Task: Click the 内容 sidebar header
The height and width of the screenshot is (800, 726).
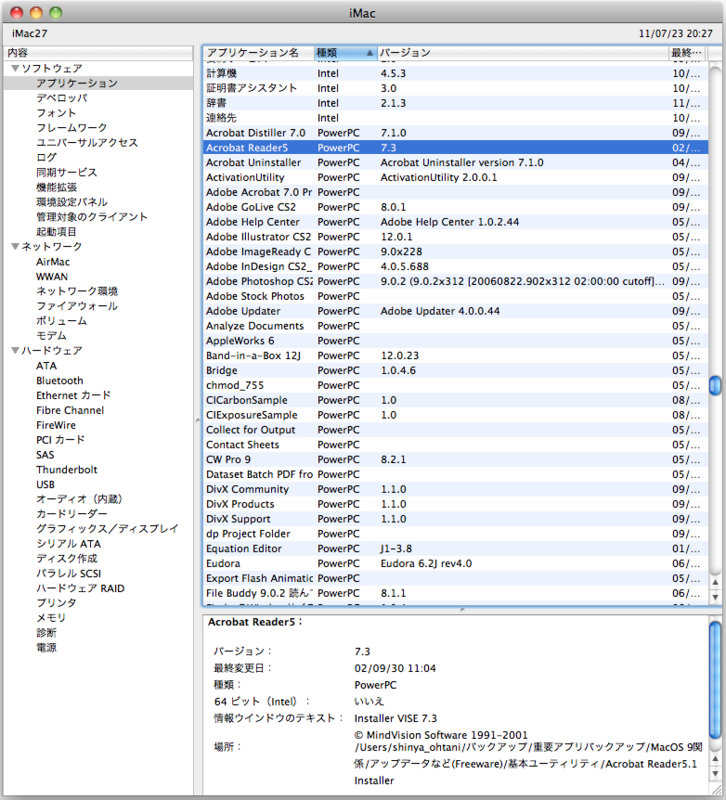Action: click(x=98, y=53)
